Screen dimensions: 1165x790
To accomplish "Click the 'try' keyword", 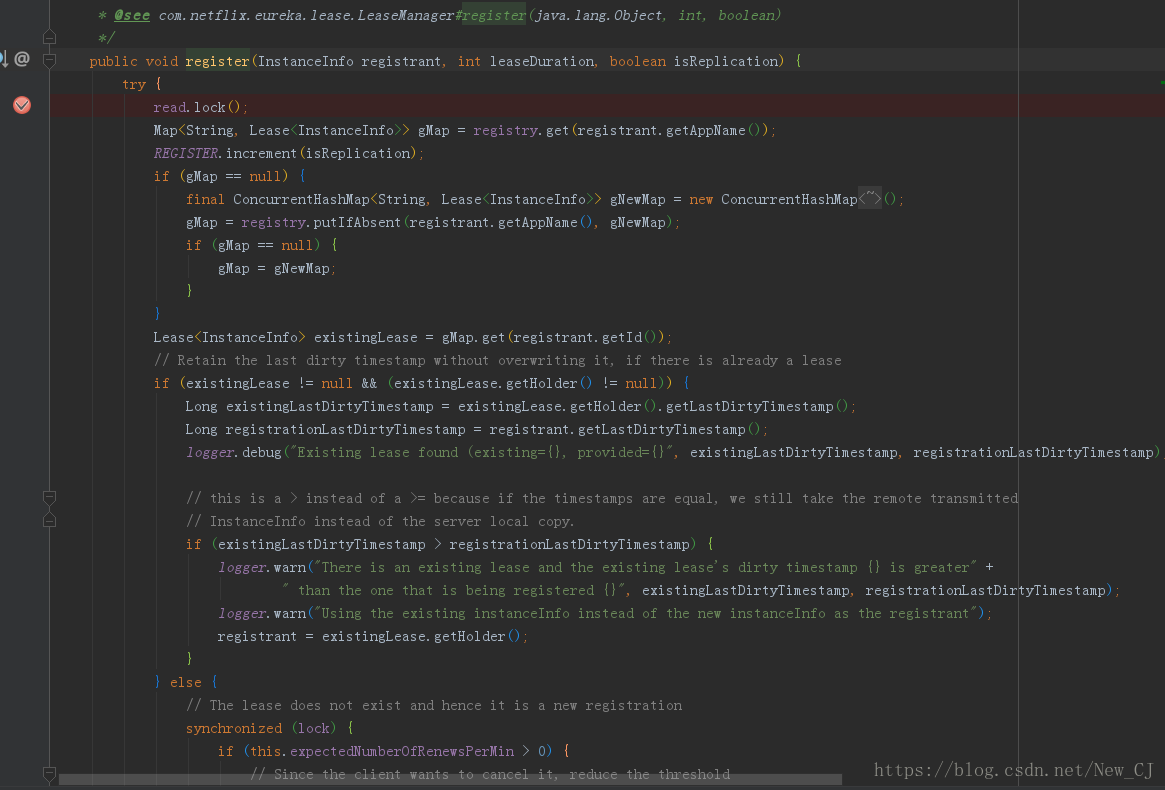I will tap(134, 84).
